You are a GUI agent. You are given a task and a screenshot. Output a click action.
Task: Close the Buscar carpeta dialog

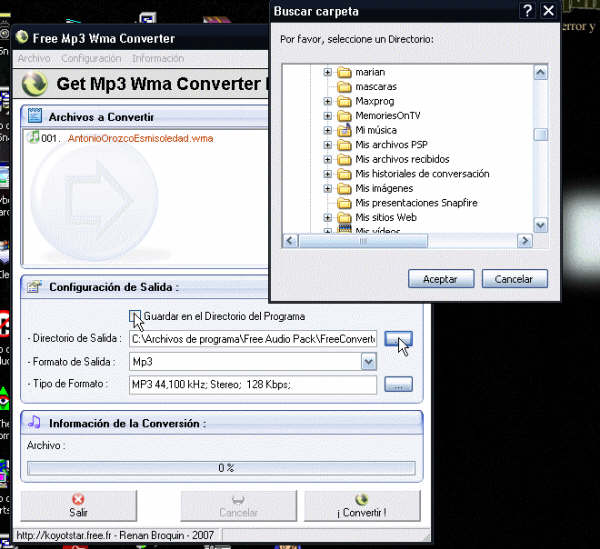(x=548, y=11)
